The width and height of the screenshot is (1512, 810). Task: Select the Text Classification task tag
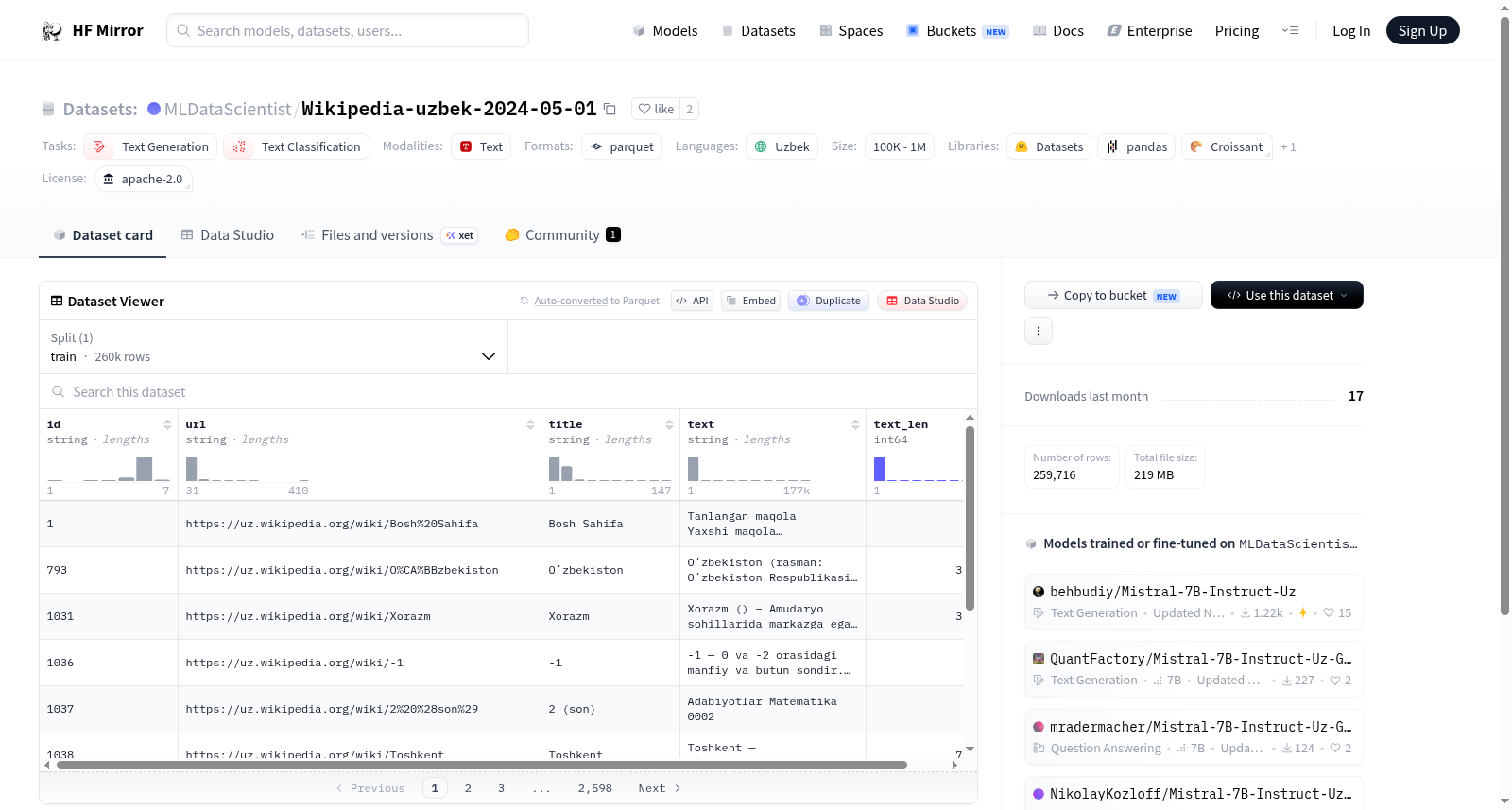[297, 146]
